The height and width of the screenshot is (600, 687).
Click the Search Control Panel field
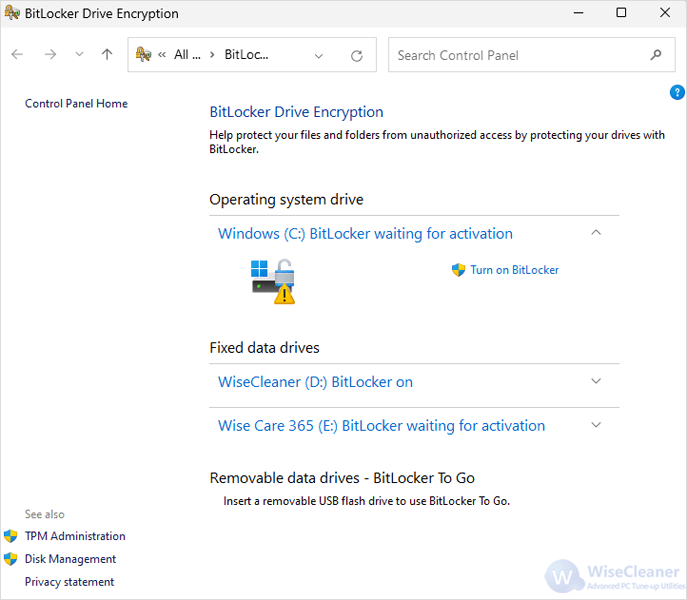coord(531,55)
